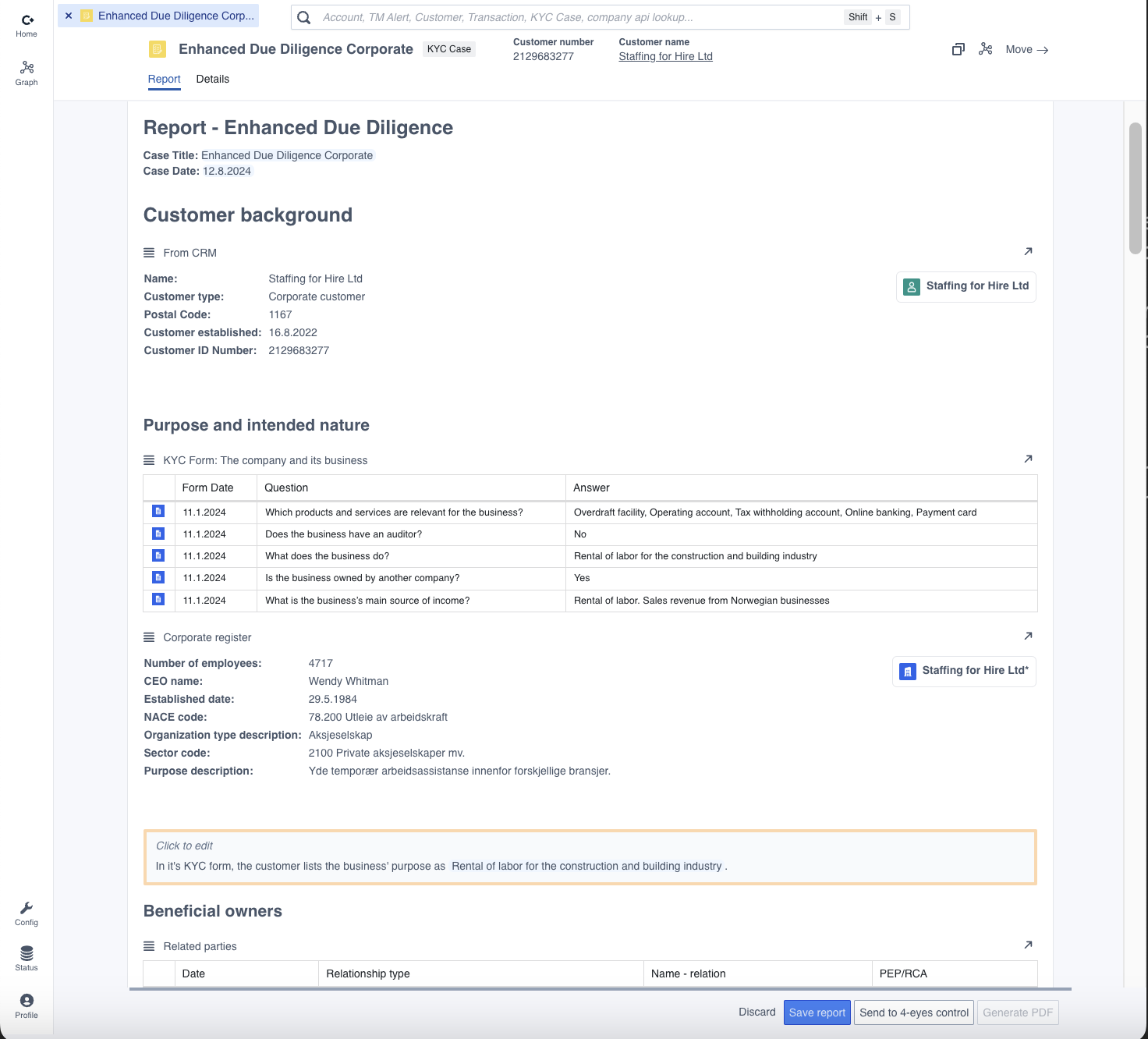Open Related parties external arrow
Image resolution: width=1148 pixels, height=1039 pixels.
[x=1028, y=945]
